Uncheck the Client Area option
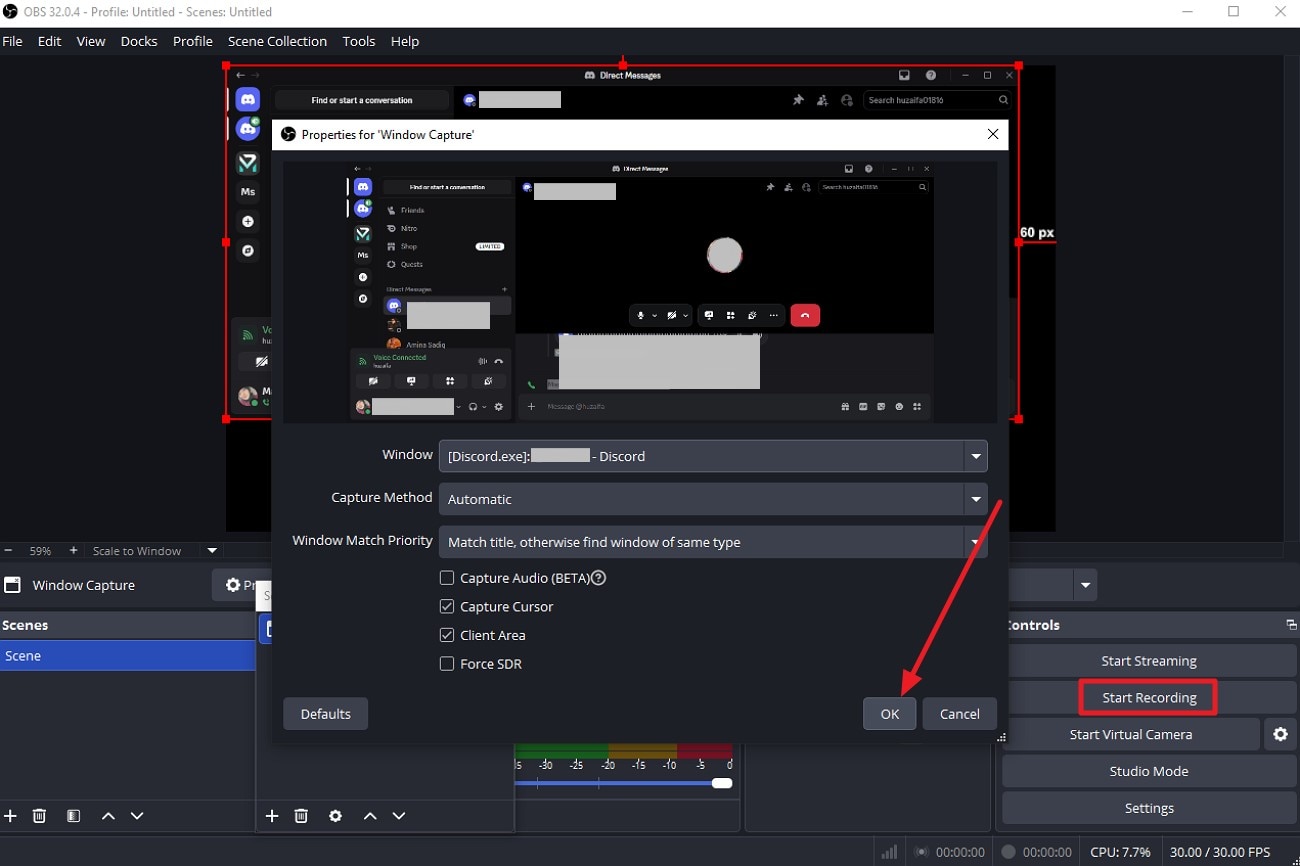The height and width of the screenshot is (866, 1300). (x=446, y=634)
